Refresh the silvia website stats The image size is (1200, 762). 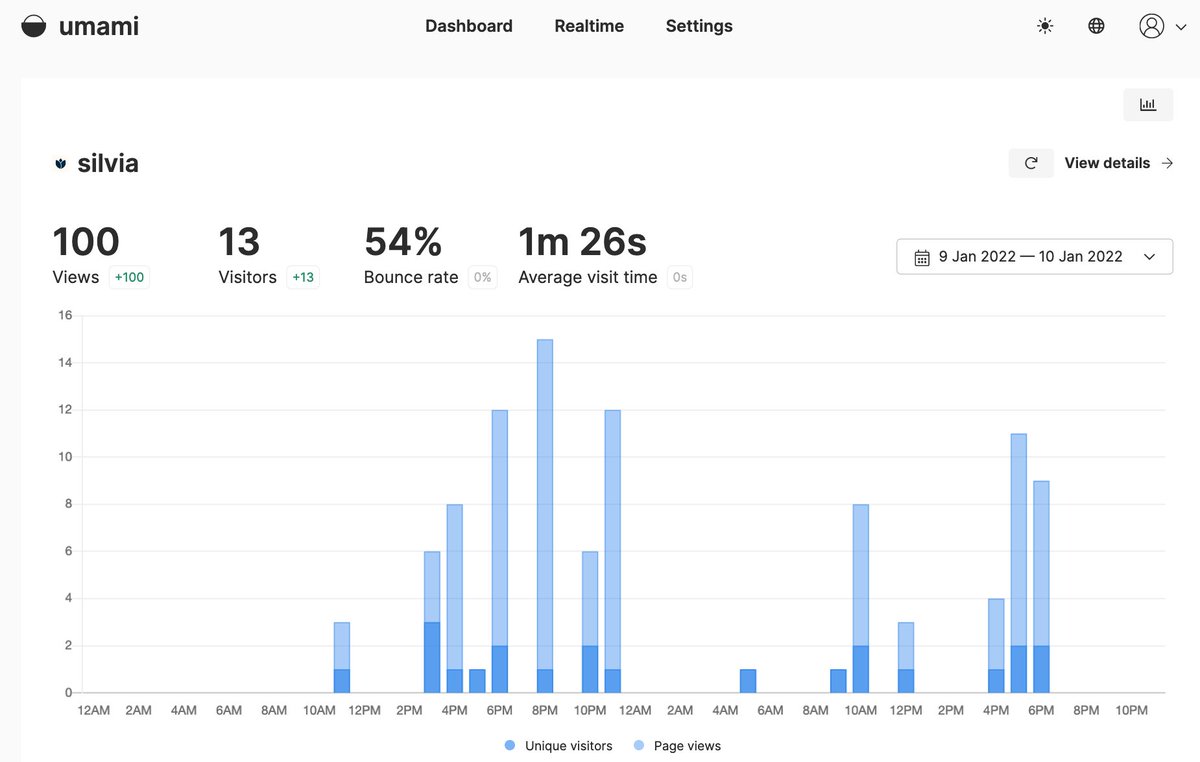(1030, 163)
